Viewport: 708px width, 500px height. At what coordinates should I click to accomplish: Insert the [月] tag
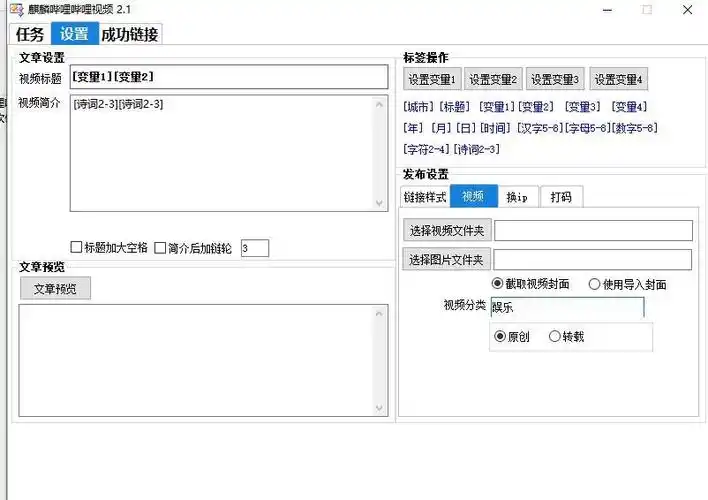(x=441, y=128)
